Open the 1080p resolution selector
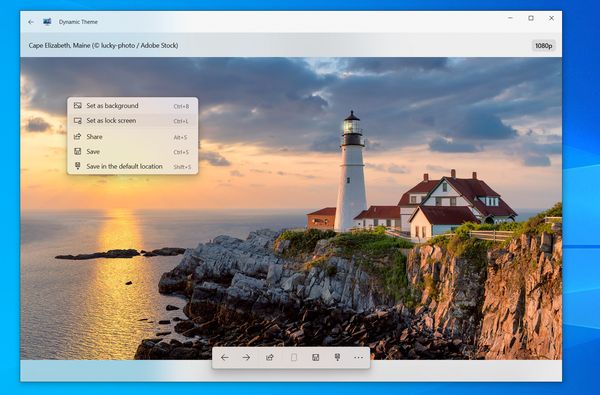The image size is (600, 395). [x=543, y=46]
